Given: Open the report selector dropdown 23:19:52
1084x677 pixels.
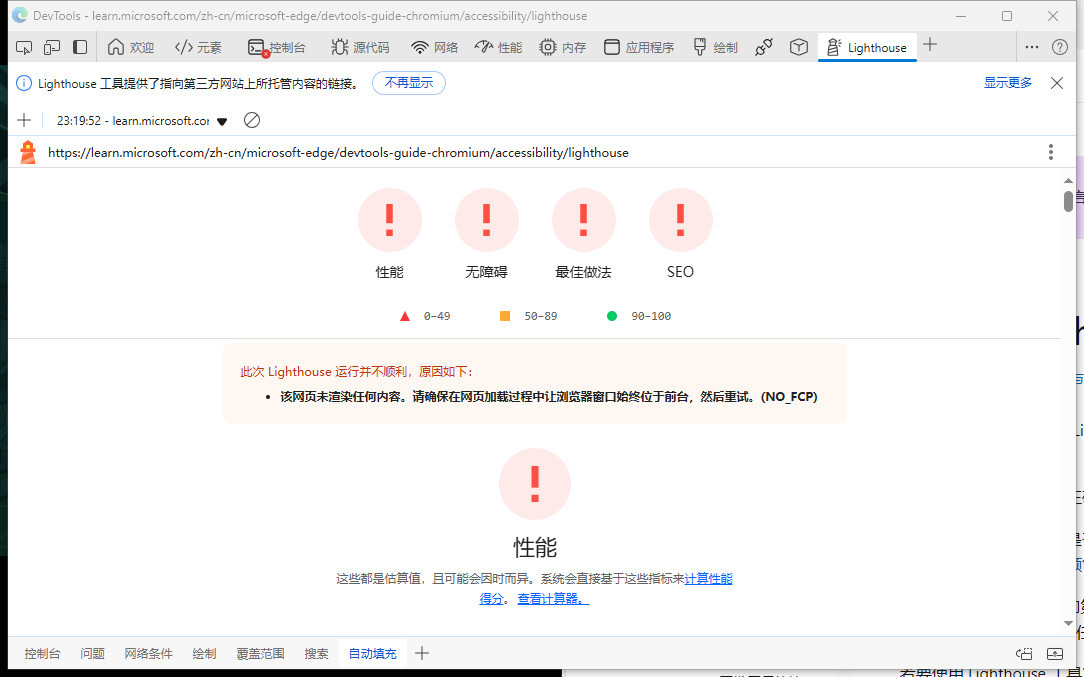Looking at the screenshot, I should tap(142, 120).
